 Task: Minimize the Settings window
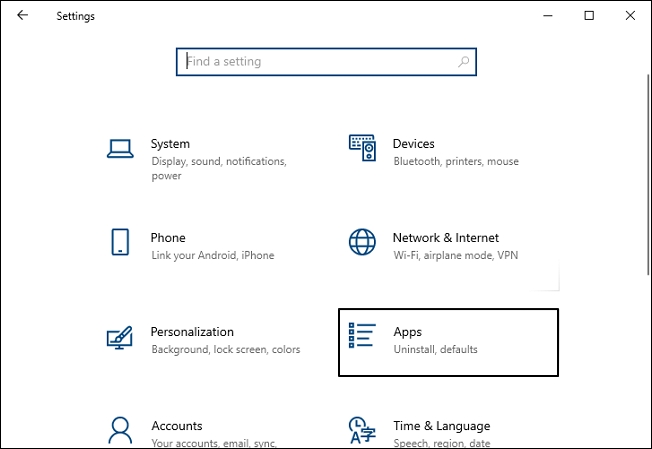click(x=548, y=15)
